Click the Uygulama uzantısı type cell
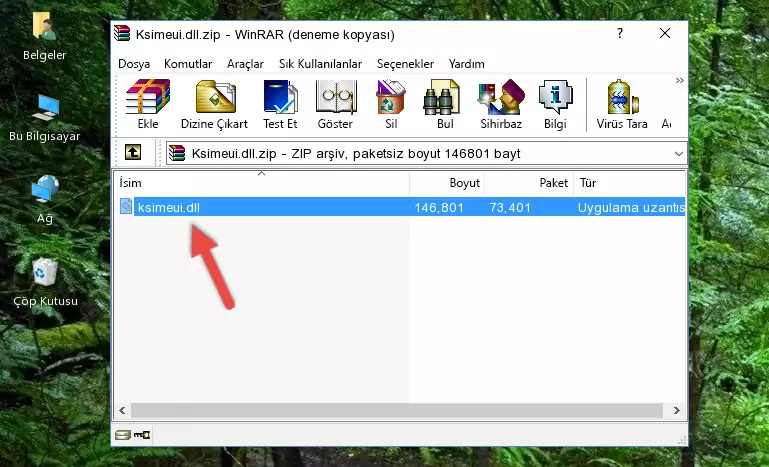The width and height of the screenshot is (769, 467). pos(631,208)
